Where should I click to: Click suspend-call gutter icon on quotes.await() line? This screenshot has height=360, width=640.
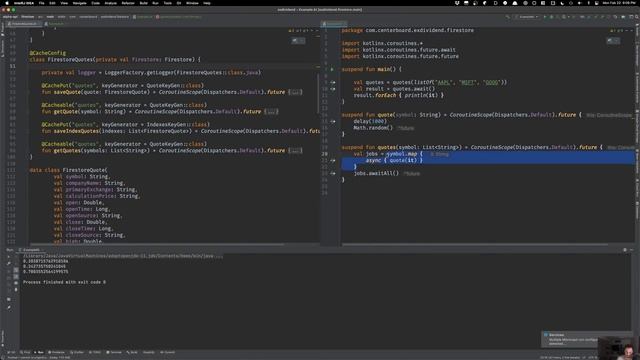tap(333, 89)
